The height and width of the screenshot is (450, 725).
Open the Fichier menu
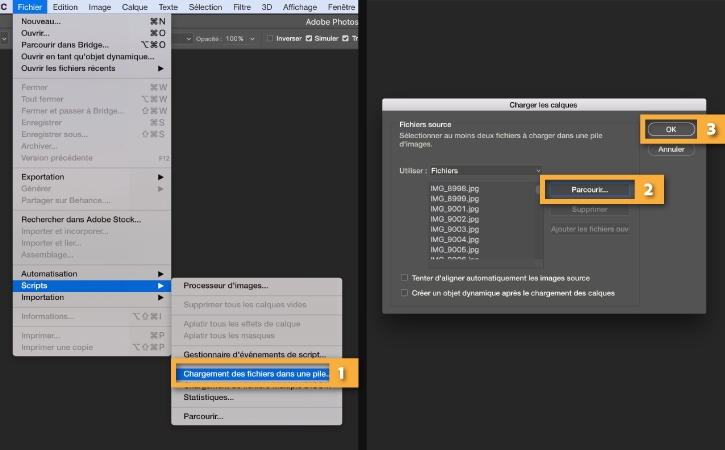point(30,7)
